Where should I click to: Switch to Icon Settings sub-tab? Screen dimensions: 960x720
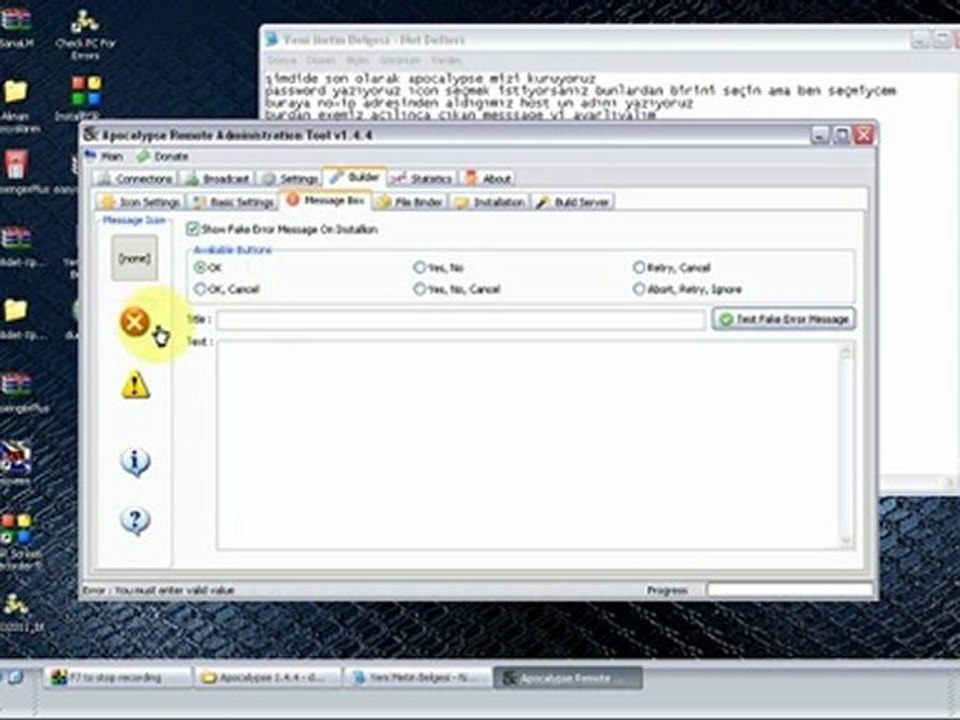pyautogui.click(x=140, y=202)
